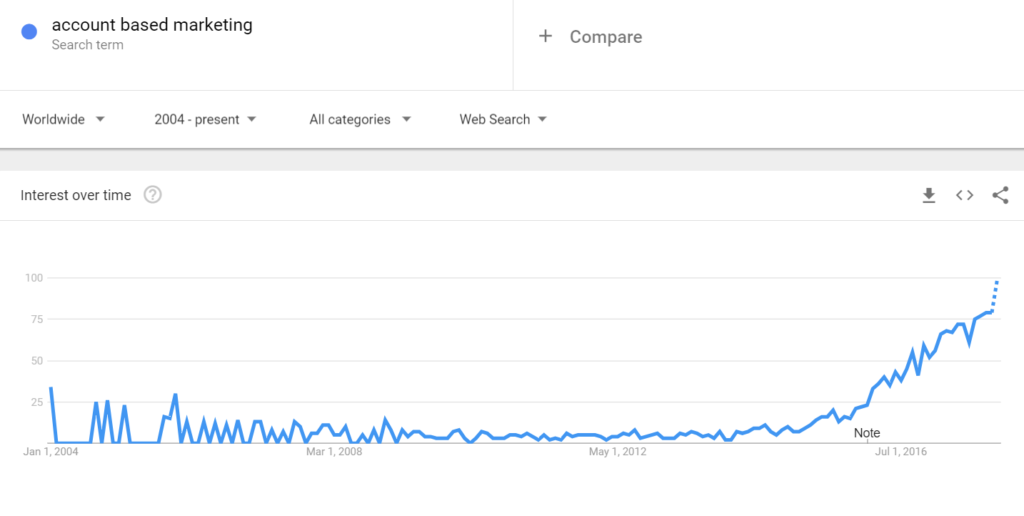Open the embed code icon
Screen dimensions: 1024x516
(965, 195)
